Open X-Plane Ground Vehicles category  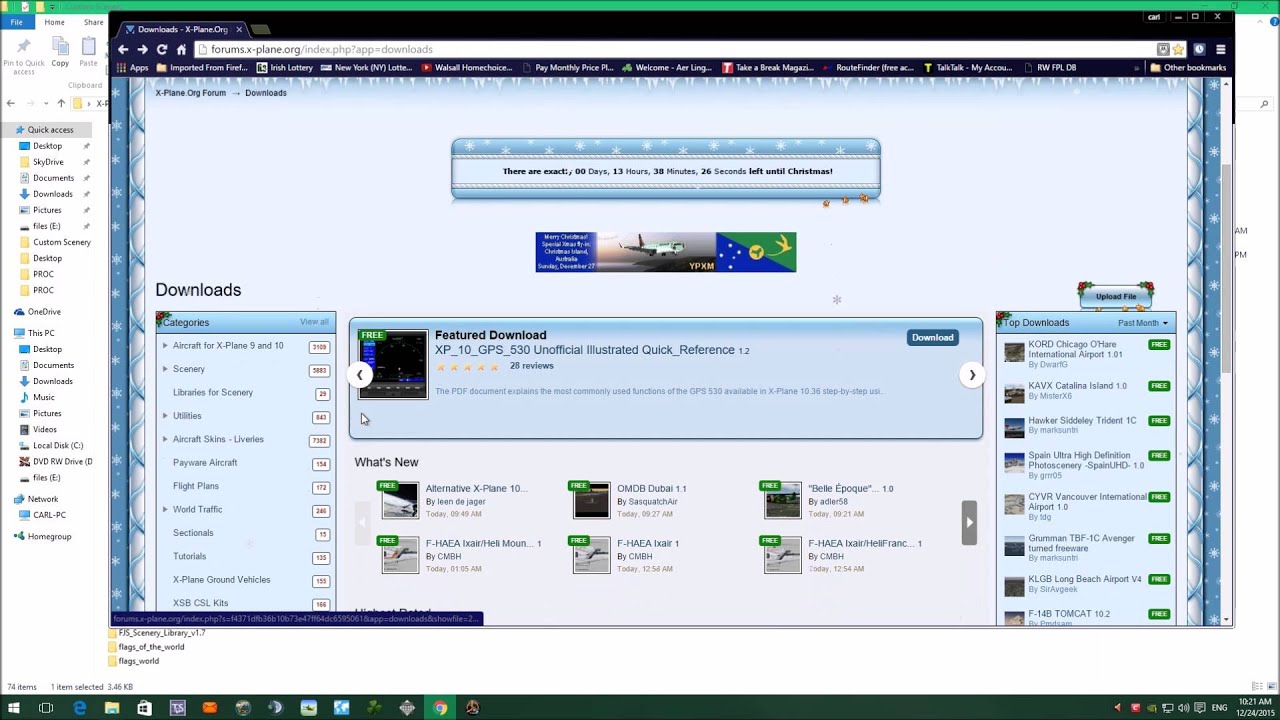(x=222, y=580)
